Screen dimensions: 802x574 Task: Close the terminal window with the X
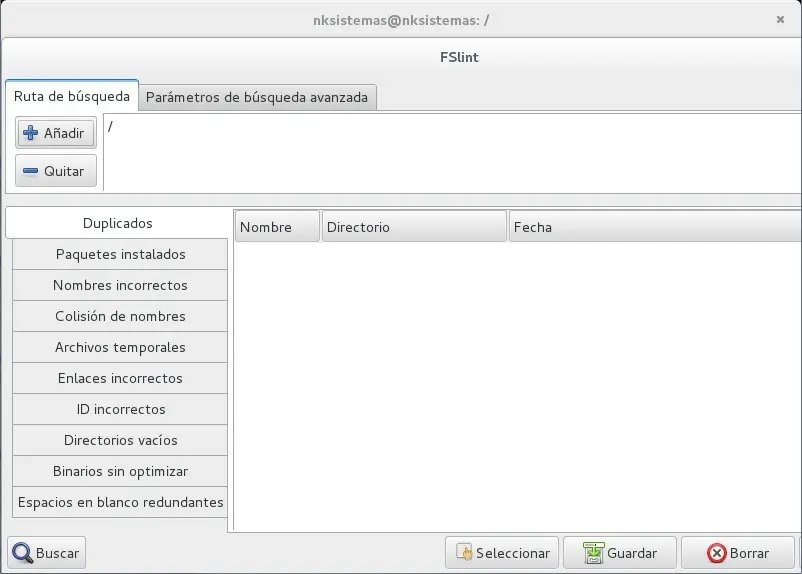pos(780,19)
